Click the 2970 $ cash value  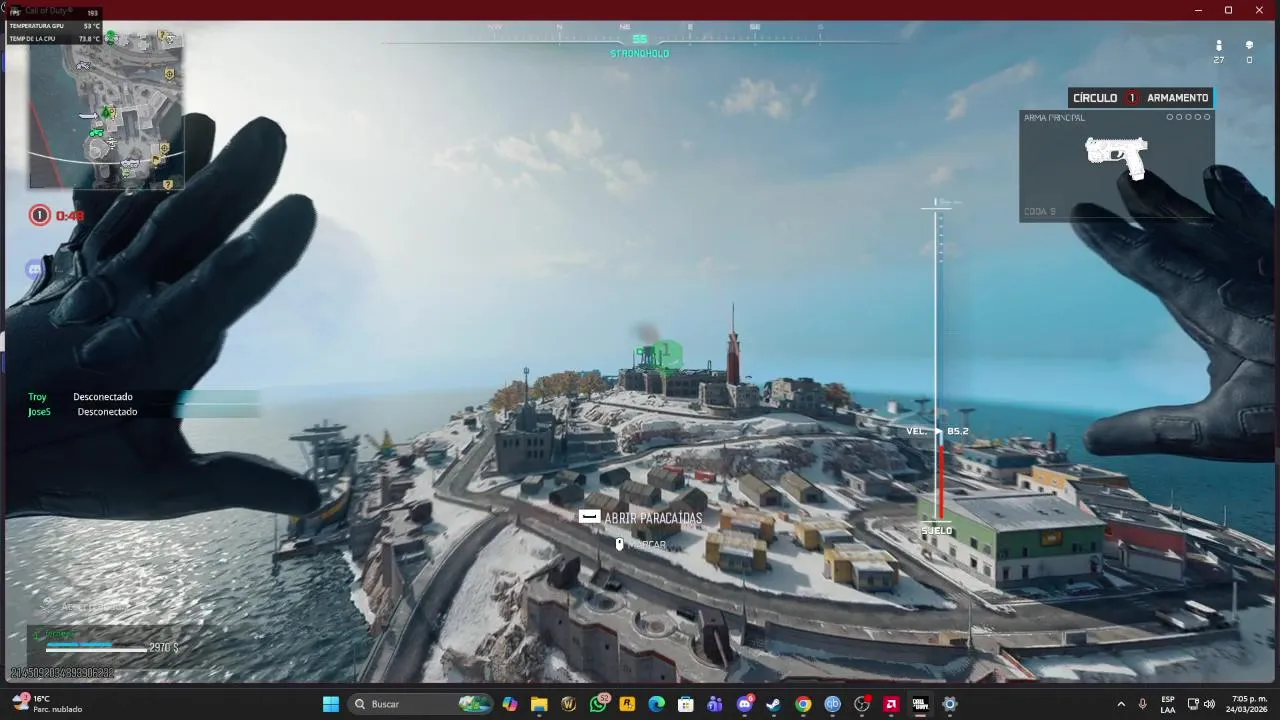[x=163, y=648]
